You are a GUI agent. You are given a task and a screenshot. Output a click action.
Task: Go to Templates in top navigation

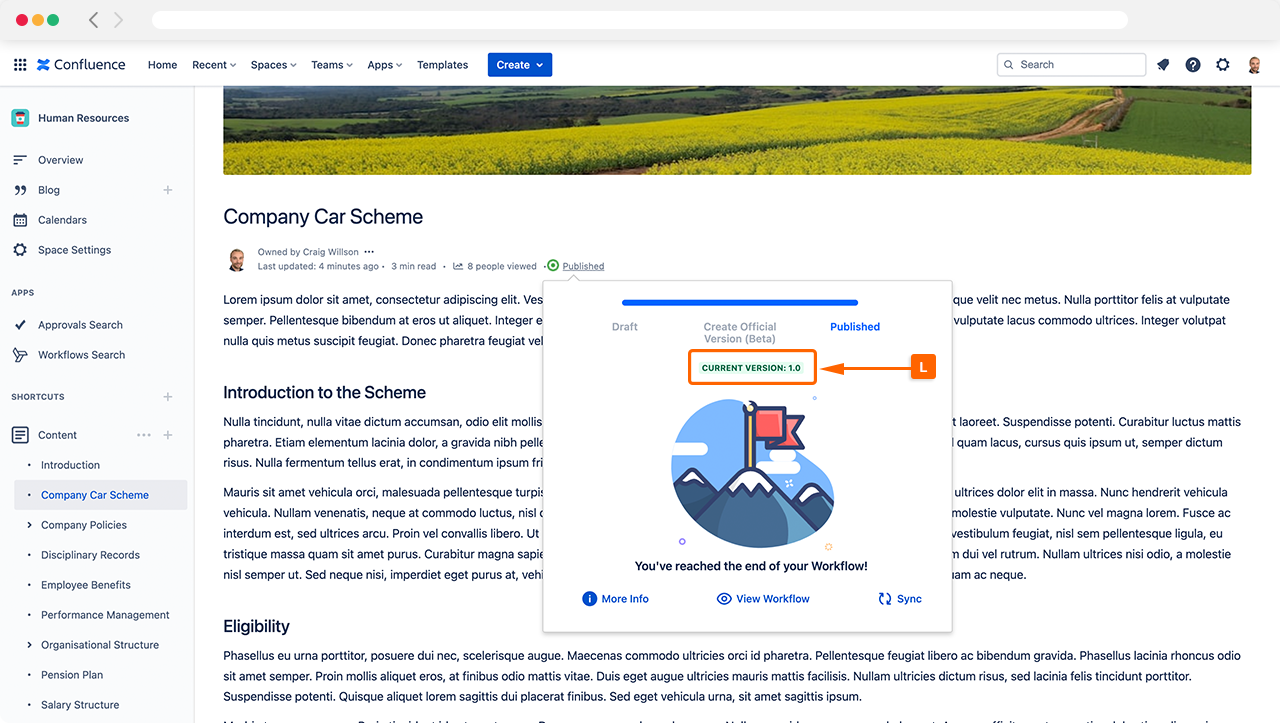tap(442, 65)
